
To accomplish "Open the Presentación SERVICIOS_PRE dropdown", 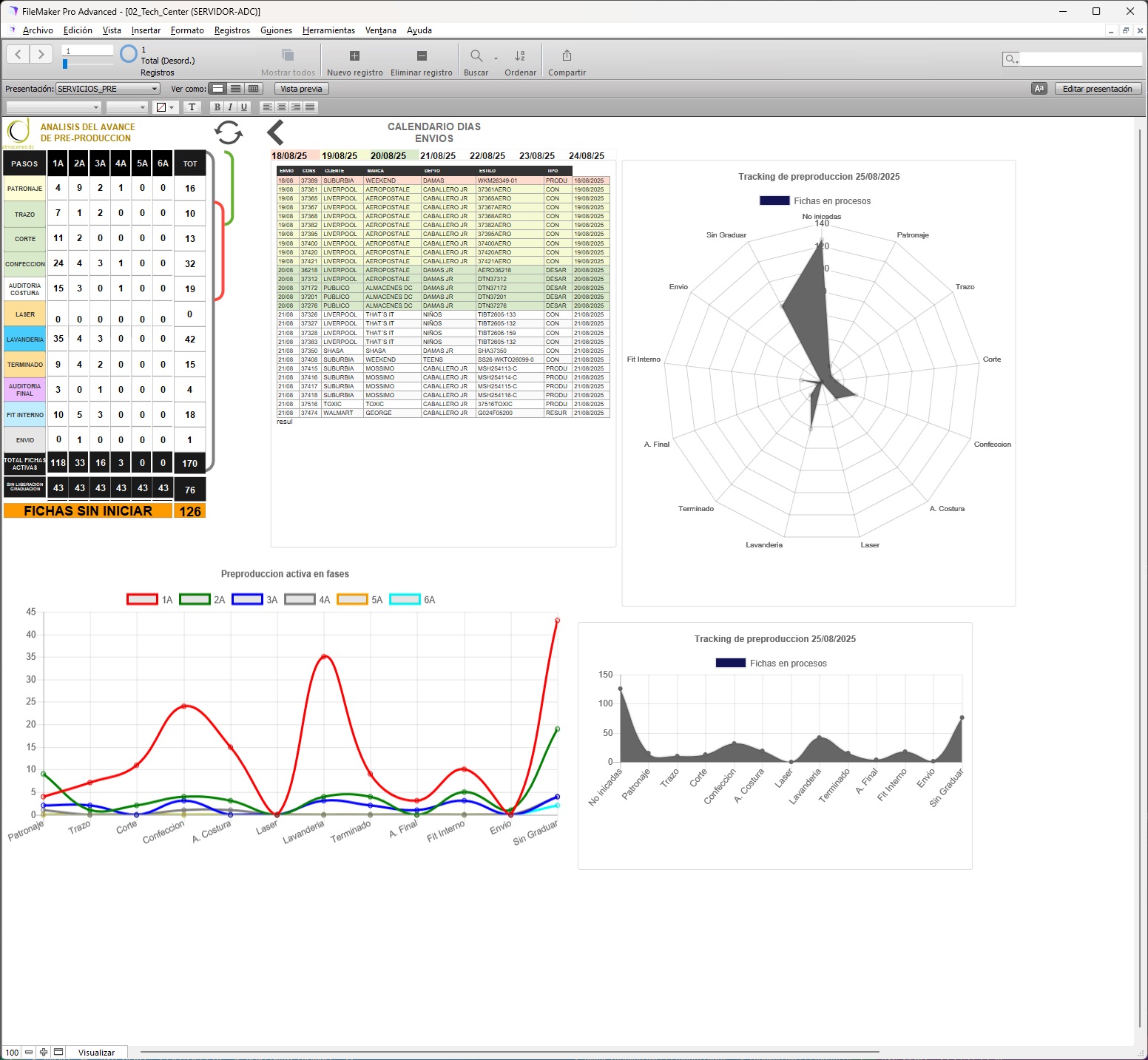I will (108, 89).
